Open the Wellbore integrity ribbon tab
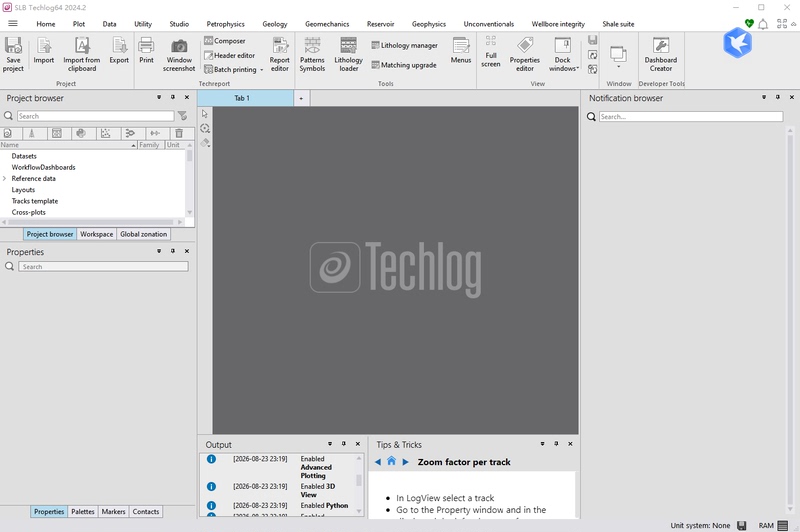Viewport: 800px width, 532px height. (558, 24)
